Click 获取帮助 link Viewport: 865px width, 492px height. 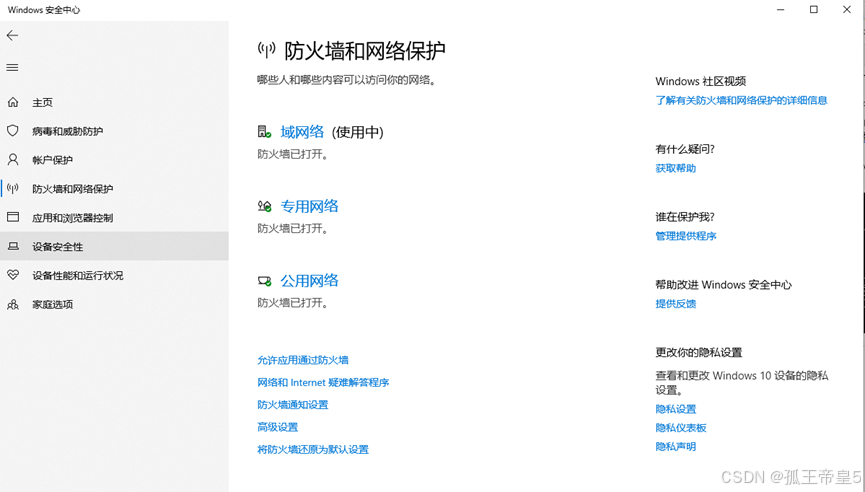[676, 168]
